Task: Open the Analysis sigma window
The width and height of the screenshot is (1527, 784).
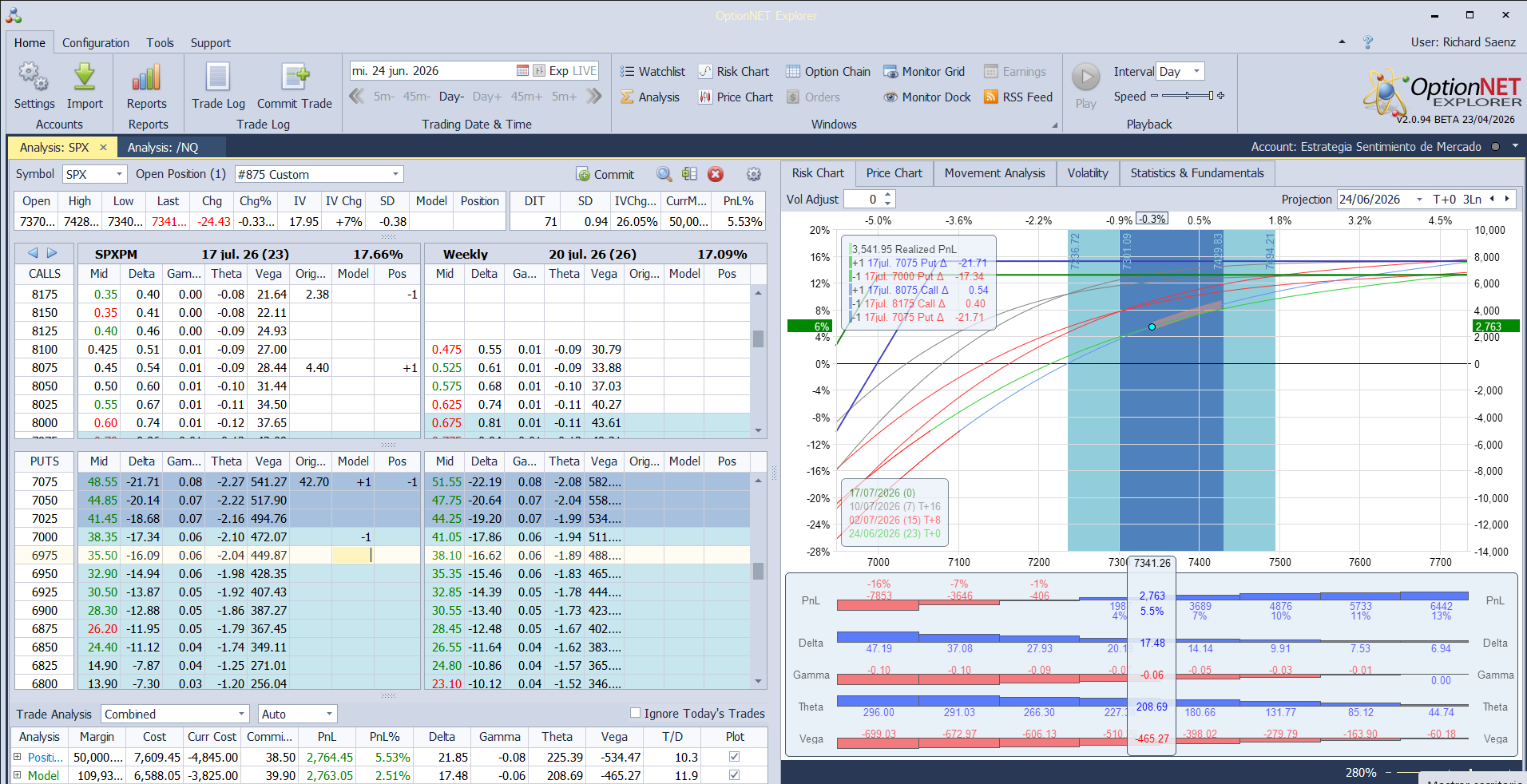Action: click(650, 97)
